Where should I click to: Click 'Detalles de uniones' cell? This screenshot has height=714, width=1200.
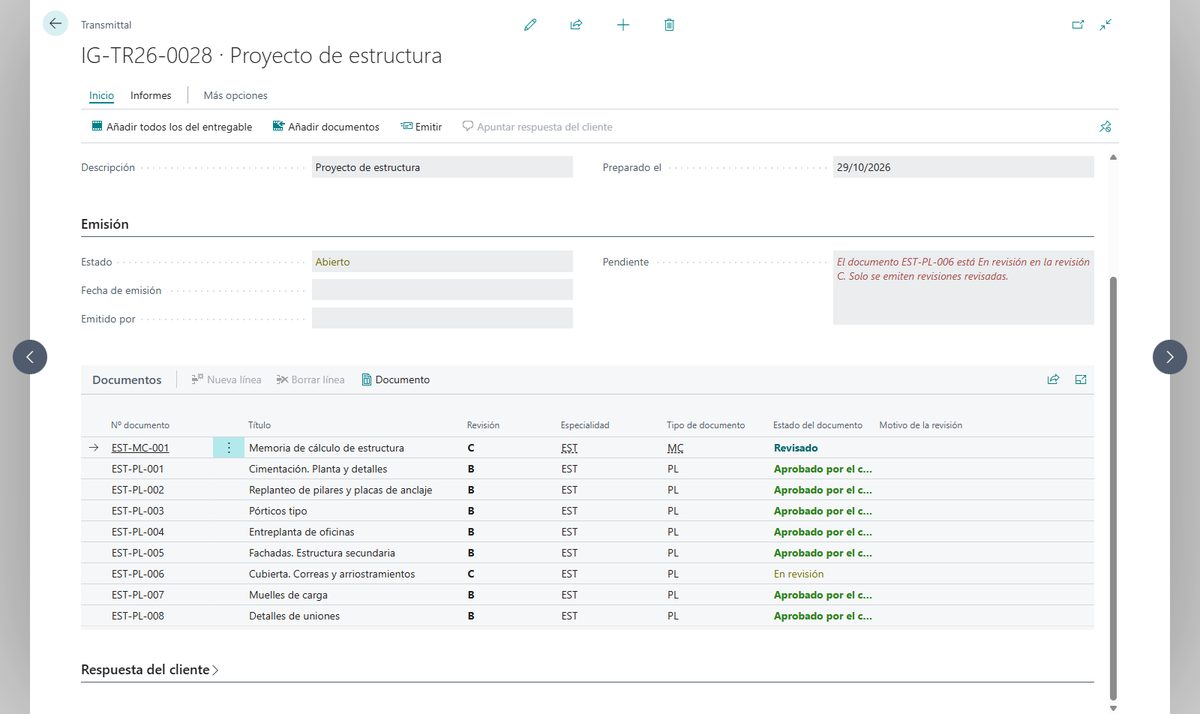click(294, 616)
